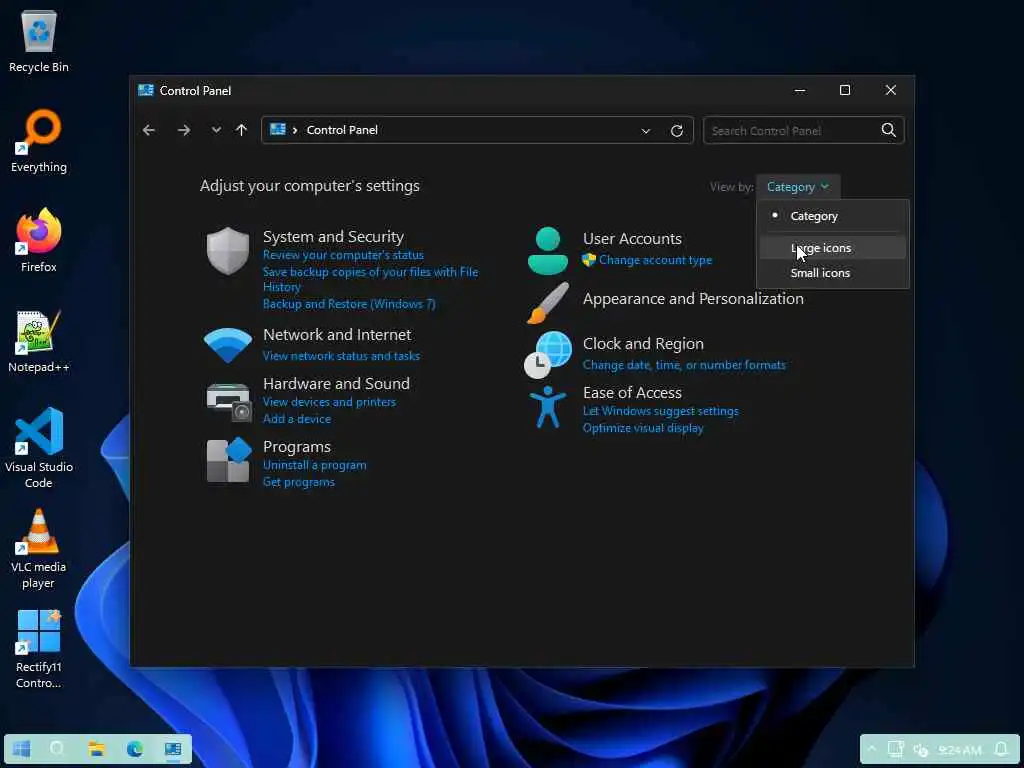The height and width of the screenshot is (768, 1024).
Task: Open the Ease of Access heading
Action: (x=632, y=392)
